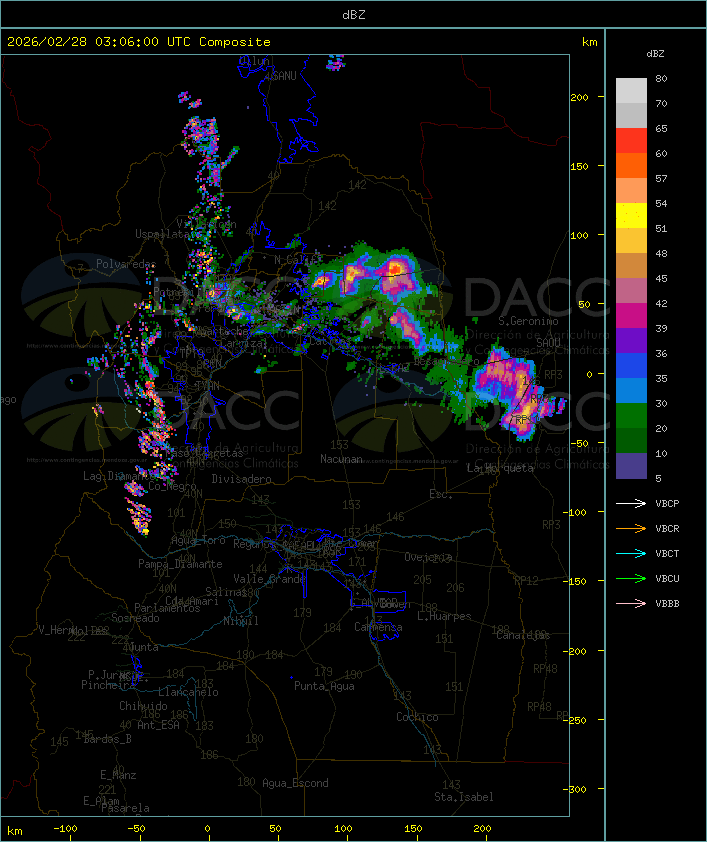This screenshot has height=842, width=707.
Task: Click the mauve 42-45 dBZ swatch
Action: [x=631, y=291]
